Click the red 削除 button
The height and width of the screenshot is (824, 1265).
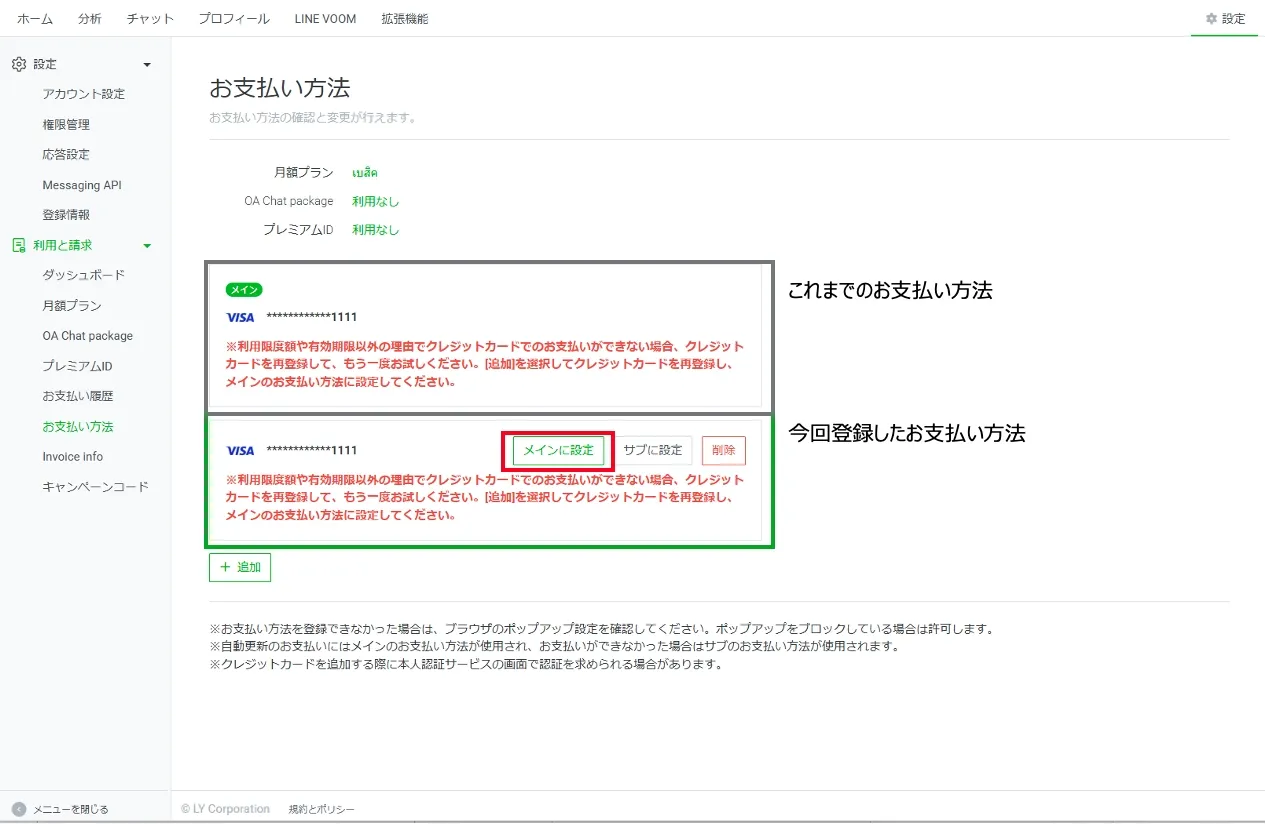click(x=723, y=450)
